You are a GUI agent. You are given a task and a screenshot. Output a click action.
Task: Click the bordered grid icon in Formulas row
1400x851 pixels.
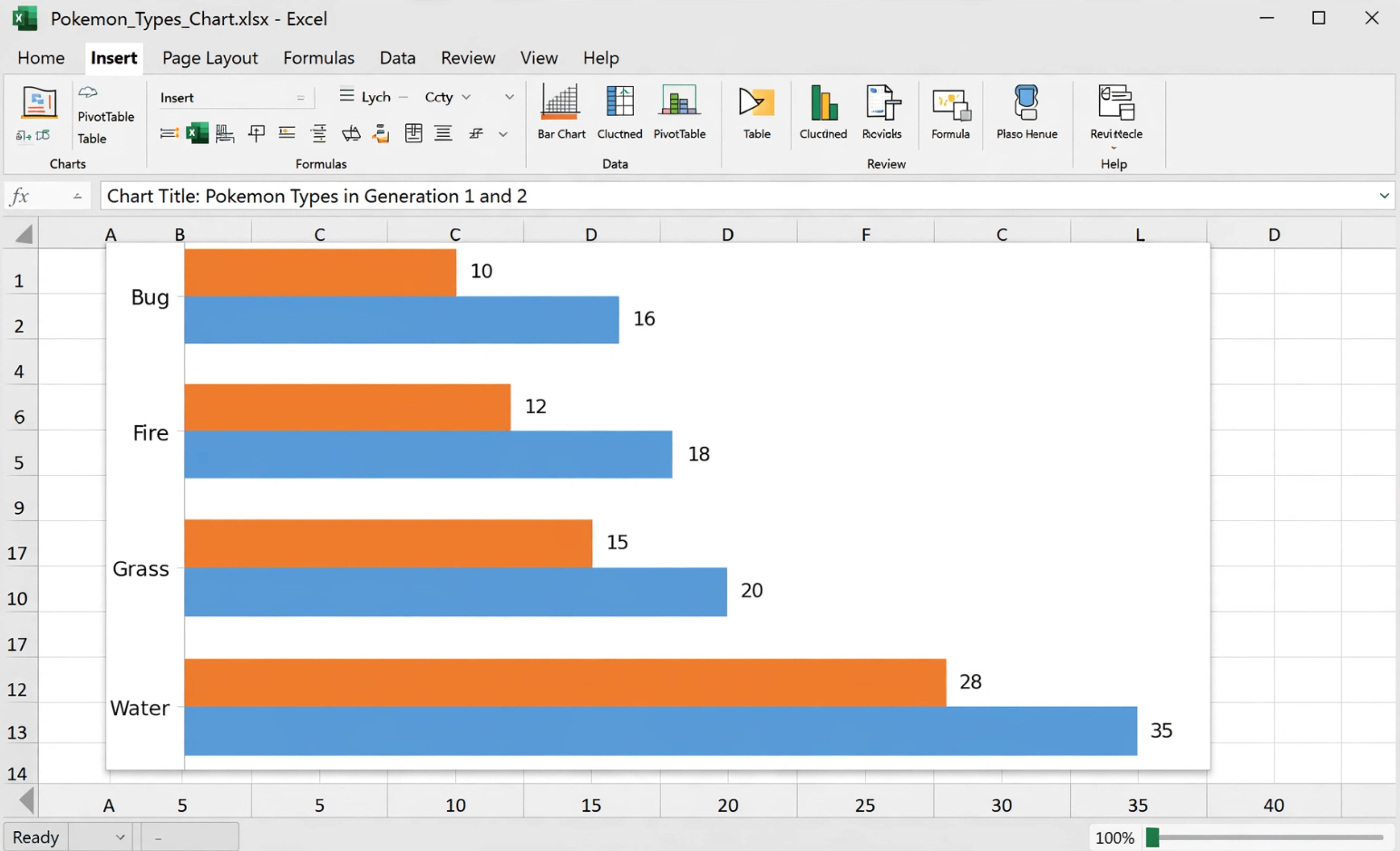click(413, 133)
